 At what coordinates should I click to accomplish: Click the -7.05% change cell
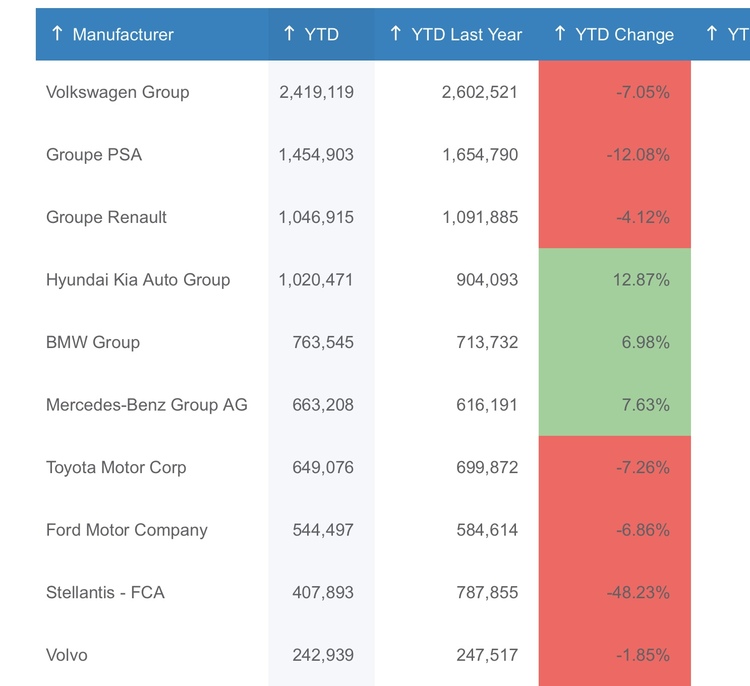(615, 92)
